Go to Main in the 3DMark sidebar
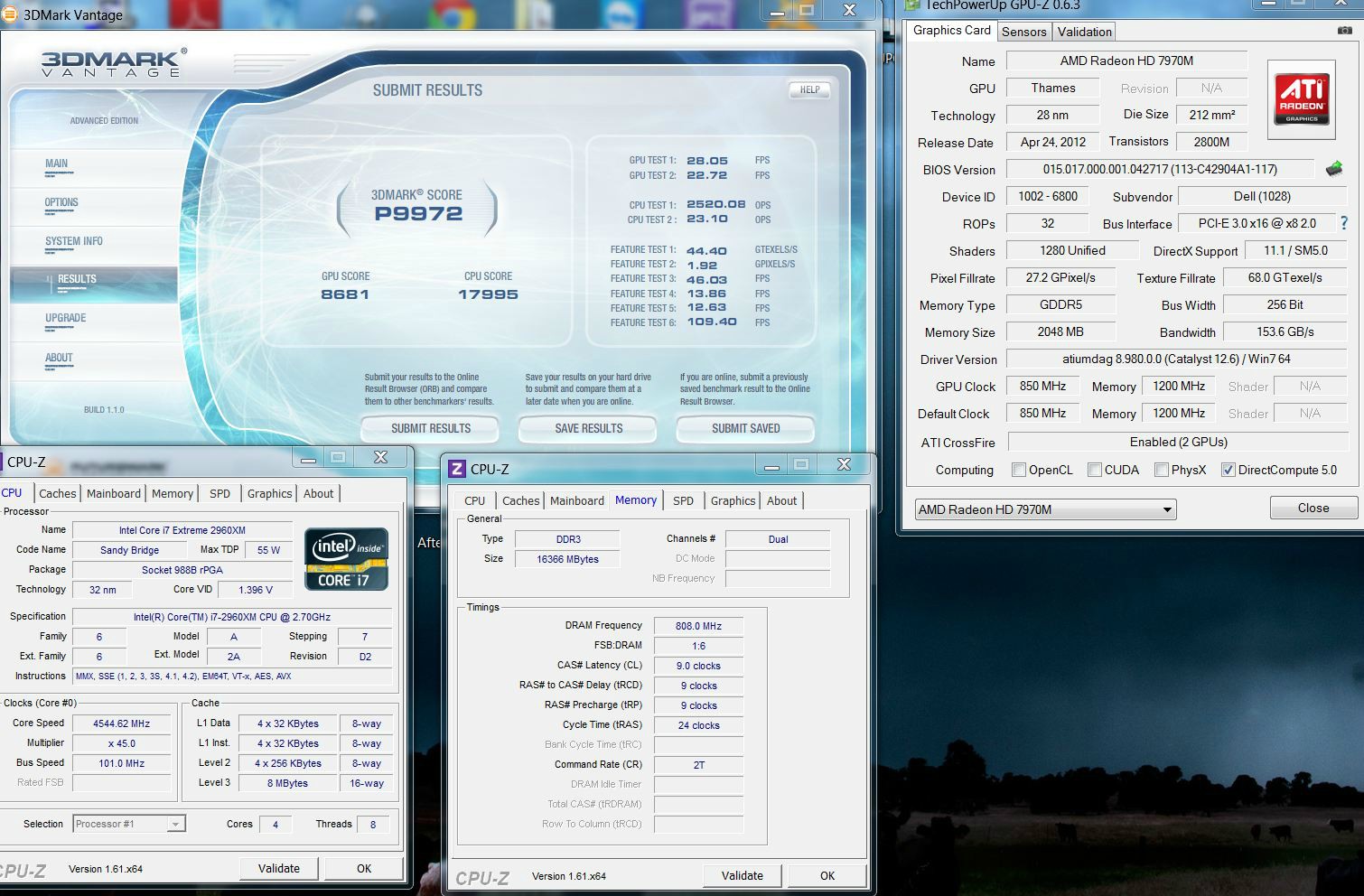 click(57, 164)
